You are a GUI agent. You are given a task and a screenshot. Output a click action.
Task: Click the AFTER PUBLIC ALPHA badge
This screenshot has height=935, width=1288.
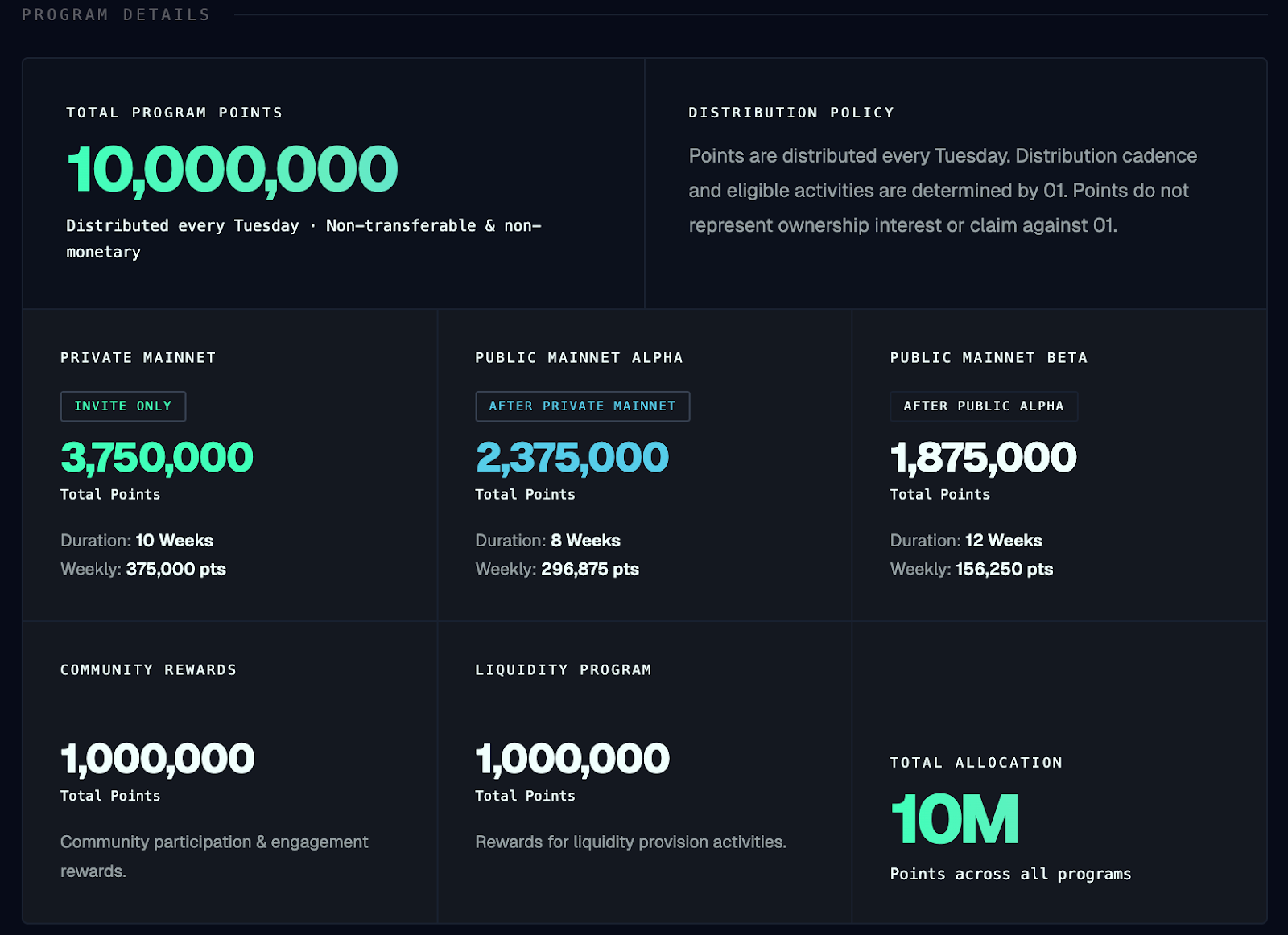[984, 406]
